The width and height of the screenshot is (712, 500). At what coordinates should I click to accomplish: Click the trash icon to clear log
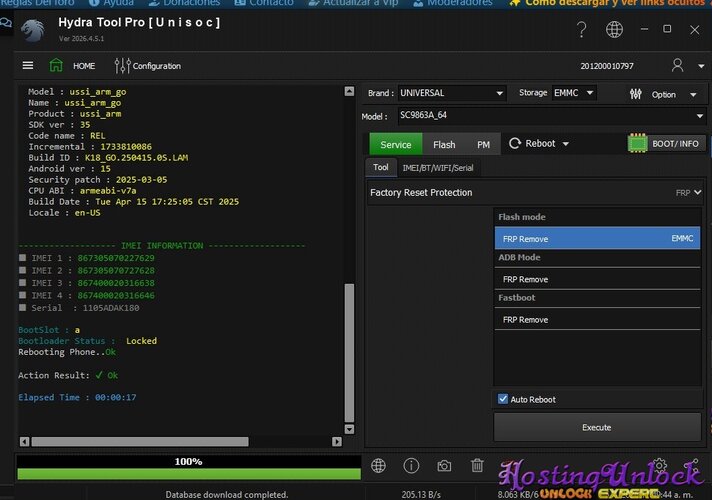tap(477, 465)
